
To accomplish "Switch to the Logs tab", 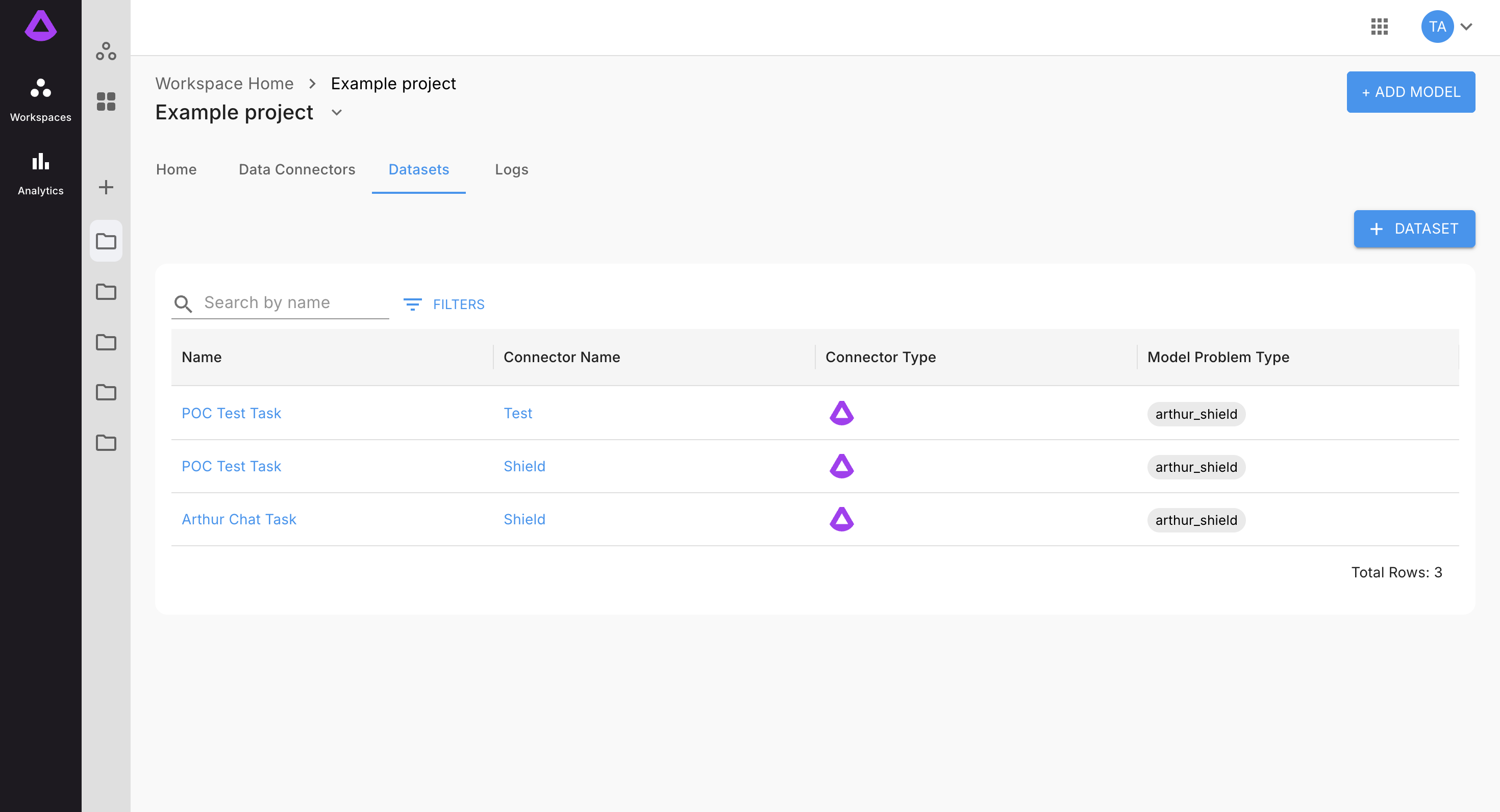I will coord(511,169).
